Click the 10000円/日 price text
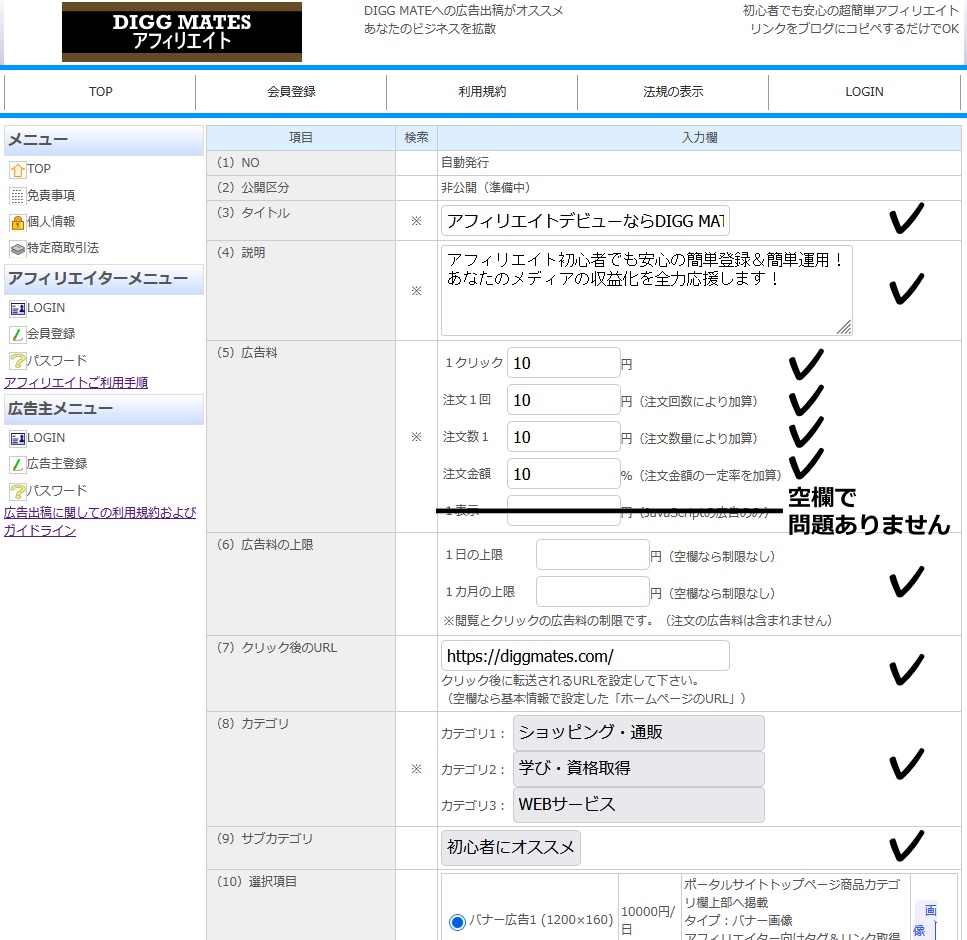967x940 pixels. pos(648,920)
